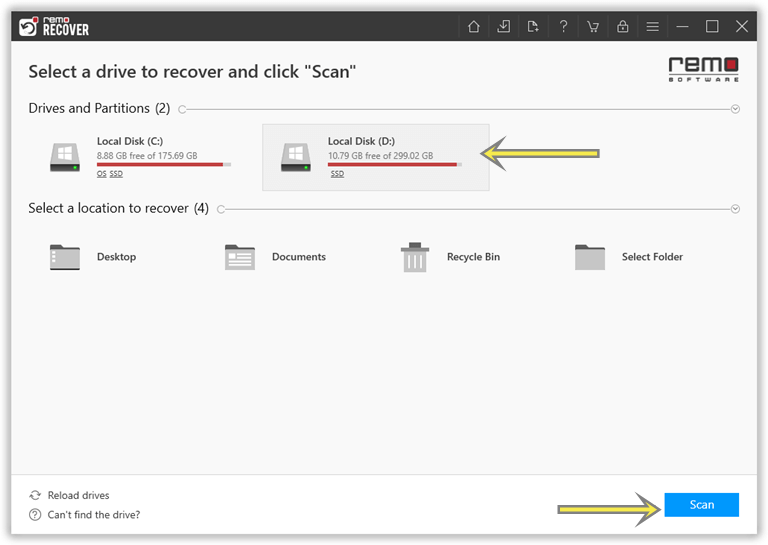Screen dimensions: 768x545
Task: Click the load recovery session icon
Action: point(533,26)
